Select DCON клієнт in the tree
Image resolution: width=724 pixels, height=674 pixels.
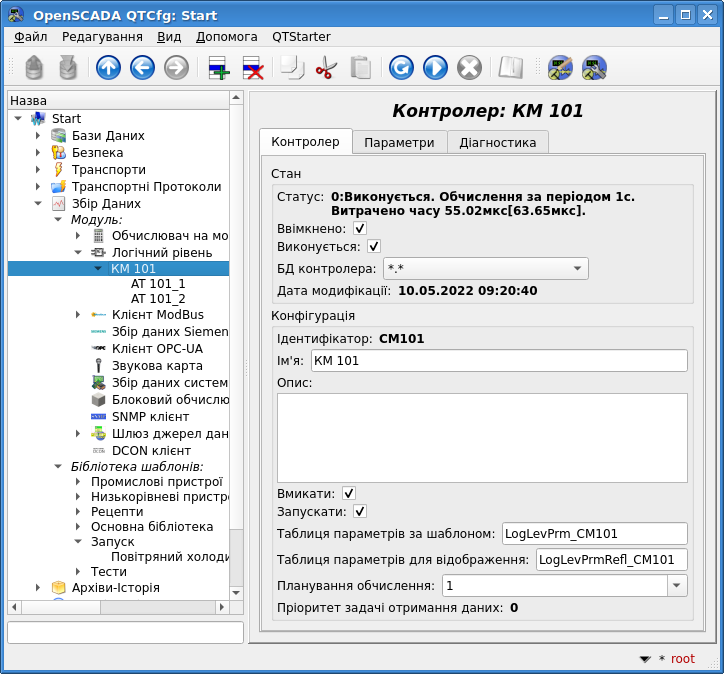(151, 451)
